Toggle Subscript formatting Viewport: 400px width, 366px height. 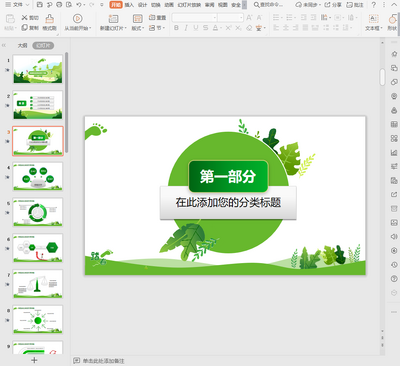click(238, 28)
